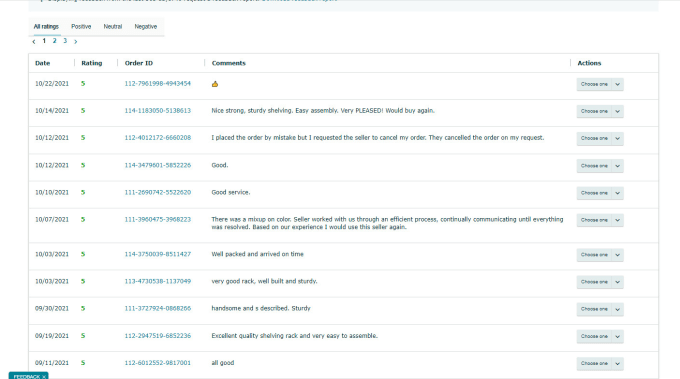Image resolution: width=680 pixels, height=379 pixels.
Task: Select the comment 'Nice strong, sturdy shelving. Easy assembly.'
Action: [323, 111]
